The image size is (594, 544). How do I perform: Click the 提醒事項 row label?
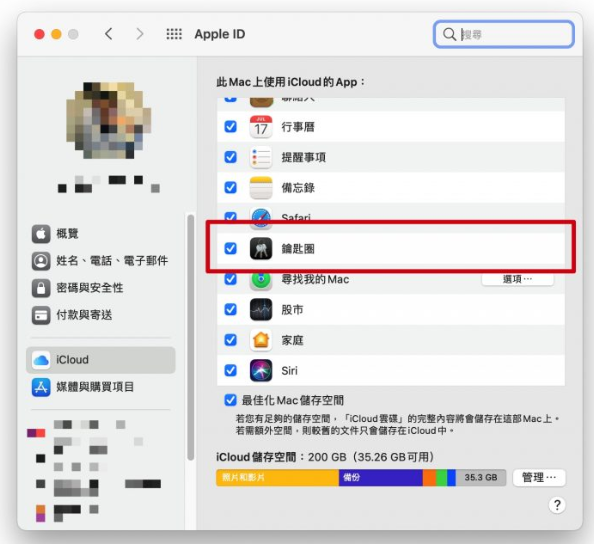(x=304, y=157)
